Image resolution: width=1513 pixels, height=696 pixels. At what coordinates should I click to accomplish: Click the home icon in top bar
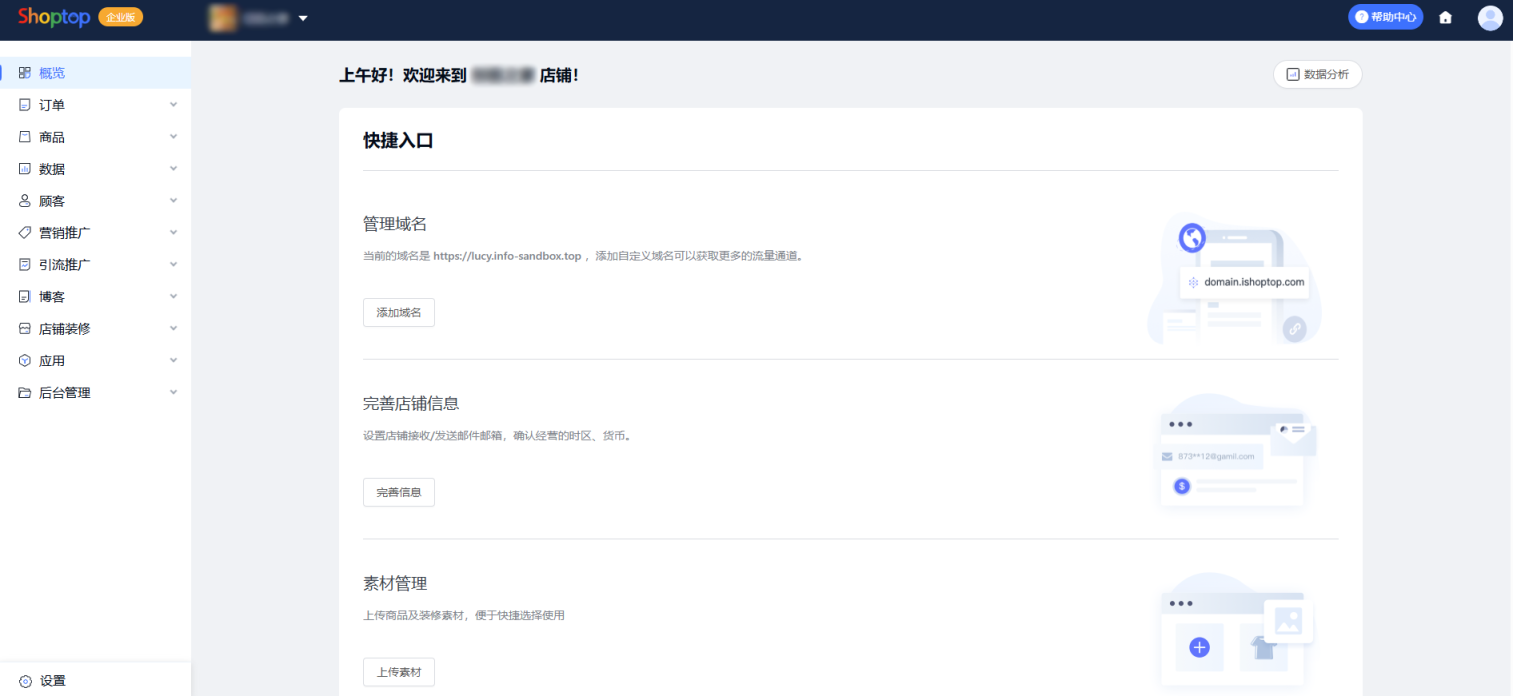pyautogui.click(x=1445, y=17)
